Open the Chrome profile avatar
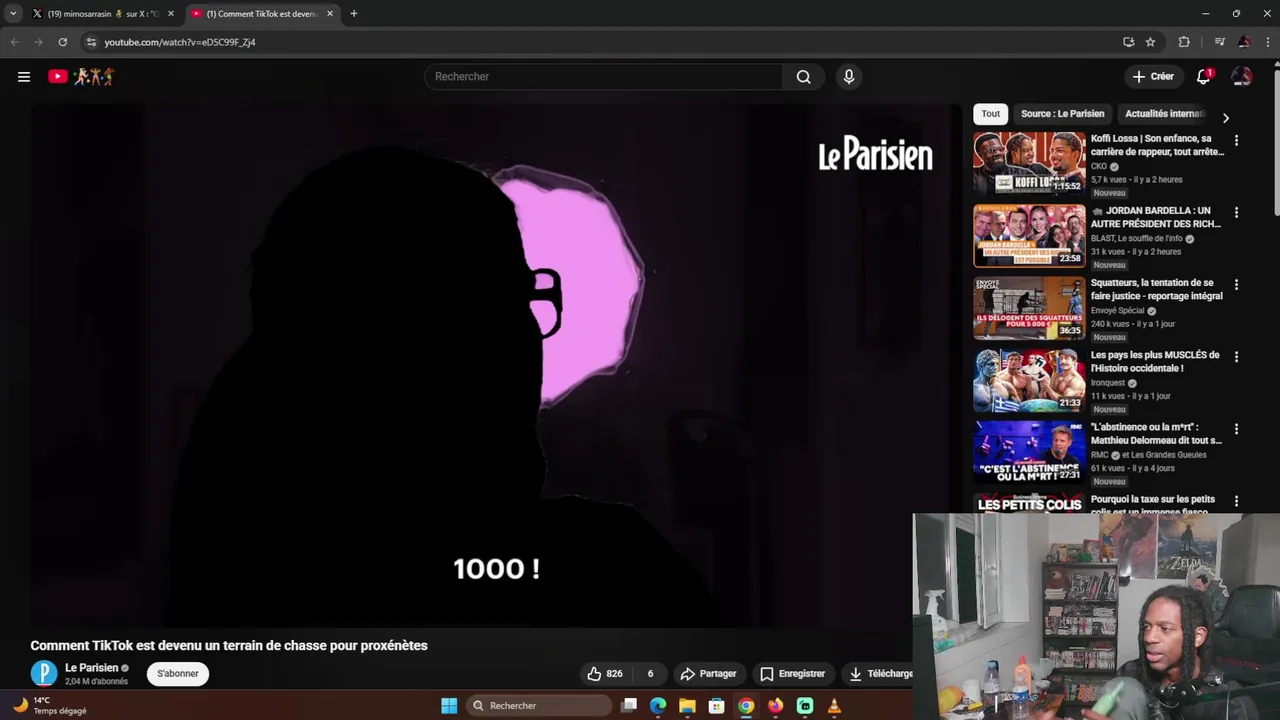The width and height of the screenshot is (1280, 720). (x=1243, y=42)
